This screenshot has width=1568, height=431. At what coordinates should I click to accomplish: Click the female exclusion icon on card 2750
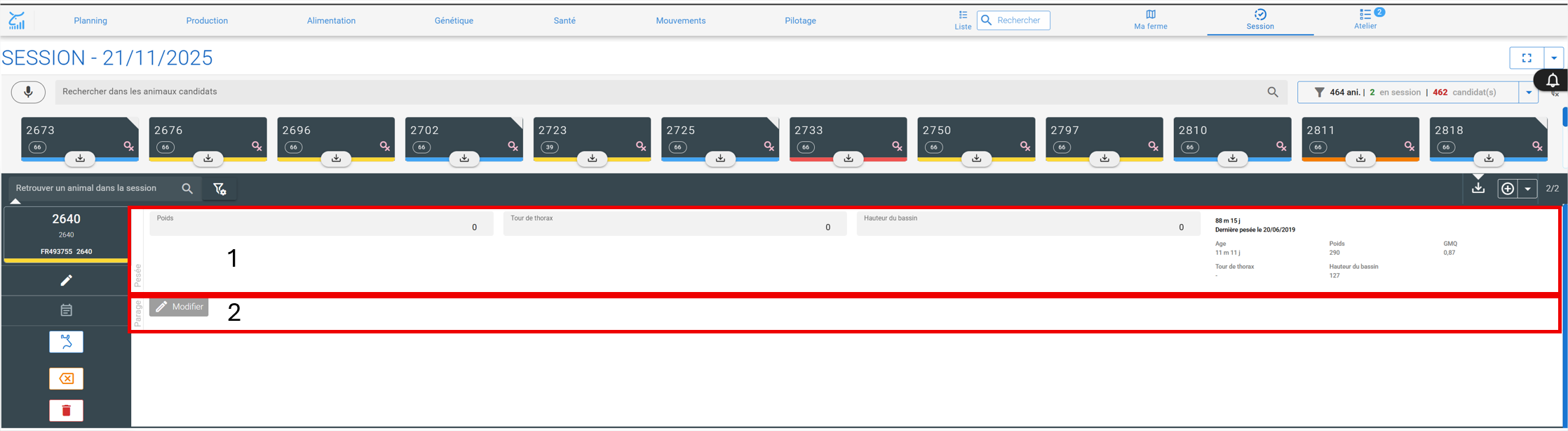(x=1025, y=146)
